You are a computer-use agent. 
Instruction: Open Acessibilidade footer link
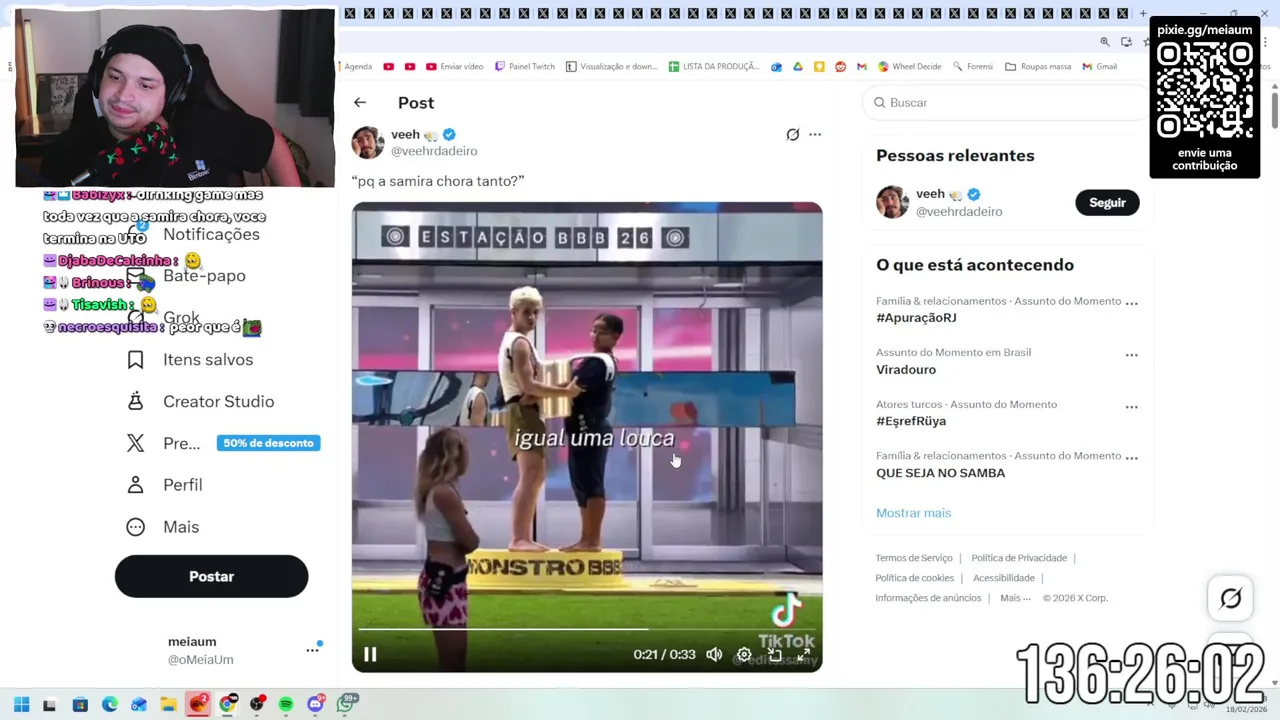click(1003, 578)
